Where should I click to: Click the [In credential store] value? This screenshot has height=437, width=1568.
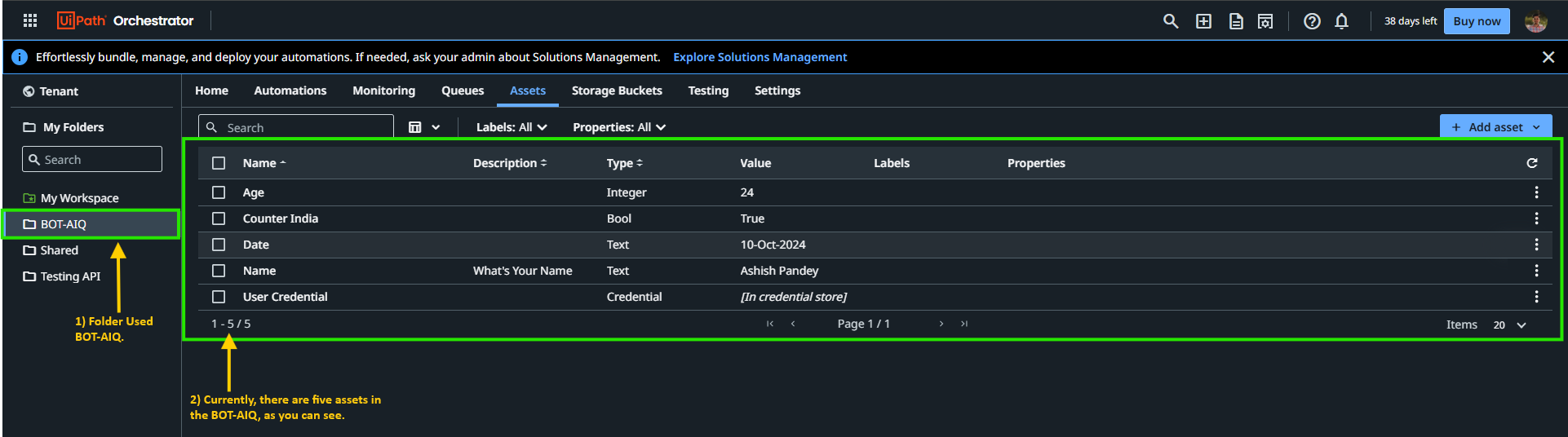793,297
